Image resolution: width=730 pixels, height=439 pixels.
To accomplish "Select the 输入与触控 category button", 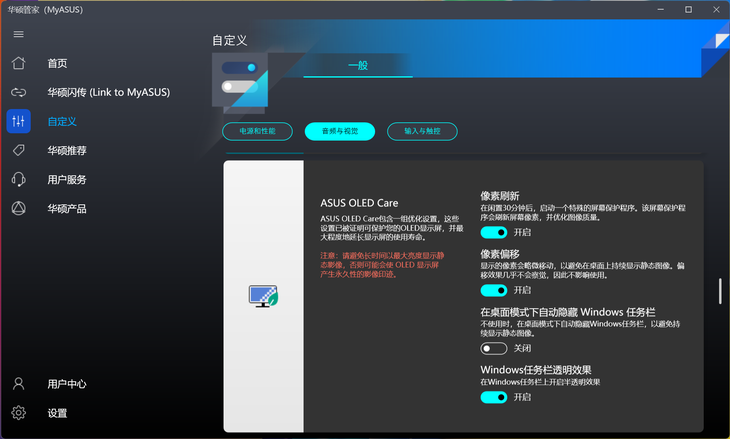I will (422, 131).
